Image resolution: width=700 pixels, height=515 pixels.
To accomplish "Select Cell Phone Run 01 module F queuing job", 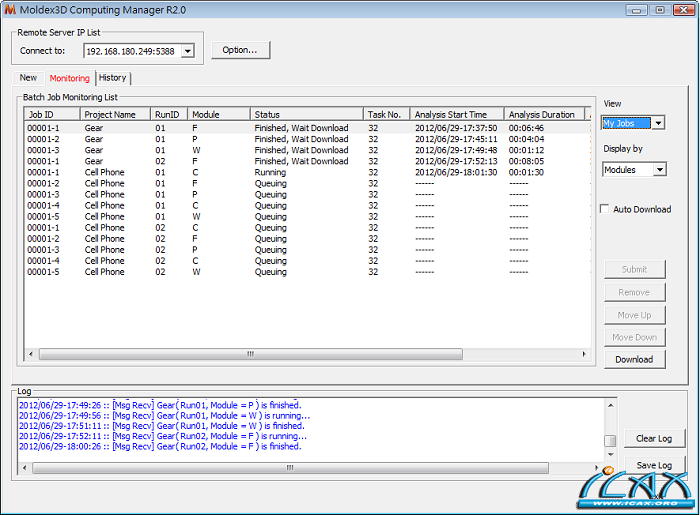I will tap(308, 183).
